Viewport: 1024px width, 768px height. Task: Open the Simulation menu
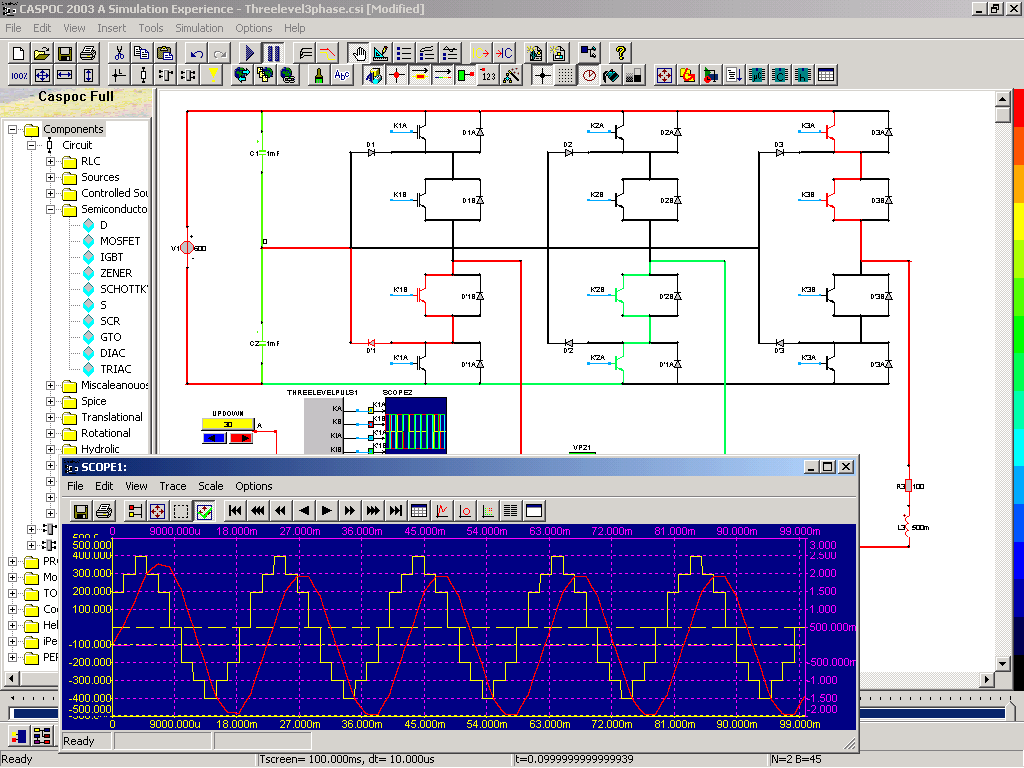(199, 28)
